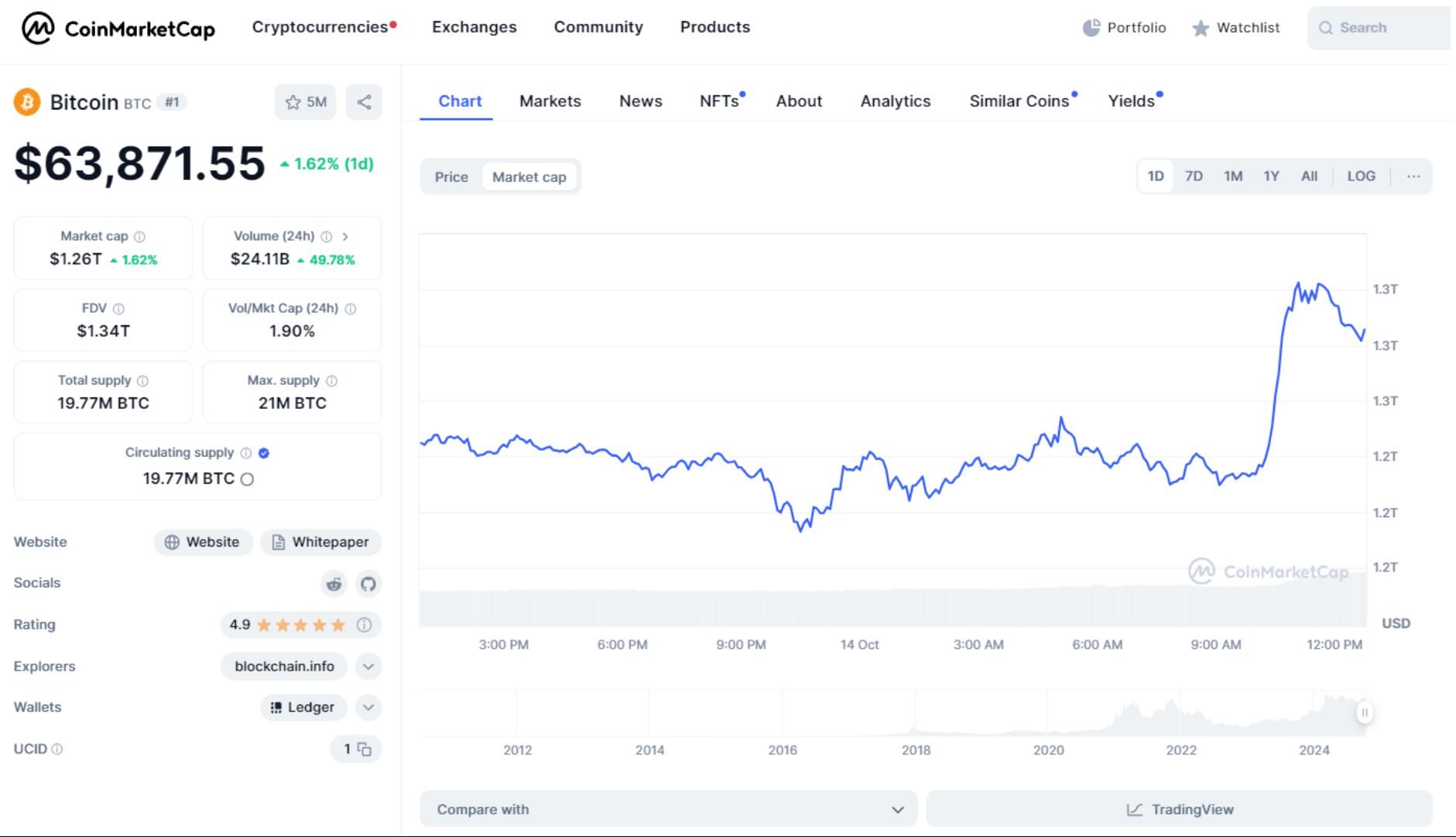Open the Compare with dropdown
This screenshot has height=837, width=1456.
pyautogui.click(x=666, y=808)
